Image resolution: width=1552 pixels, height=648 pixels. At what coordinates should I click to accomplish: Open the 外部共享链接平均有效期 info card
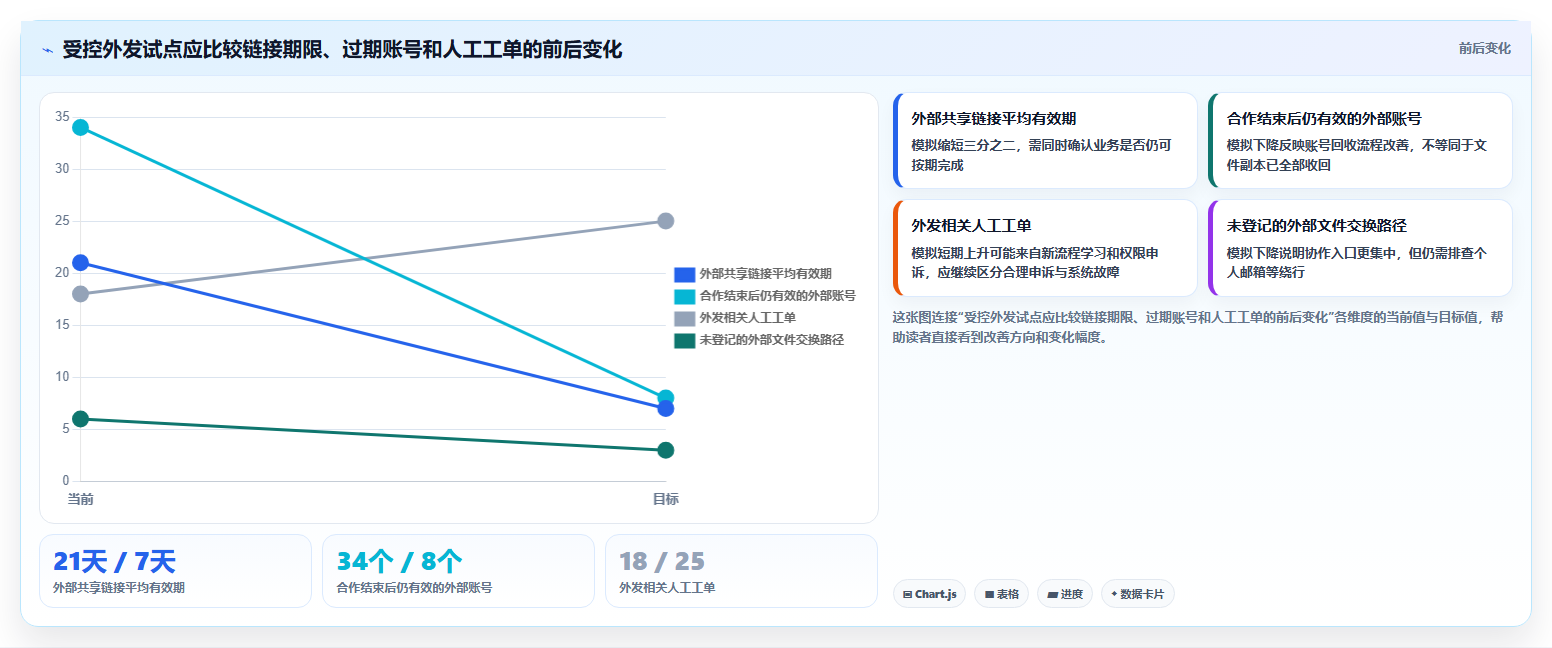pos(1044,141)
